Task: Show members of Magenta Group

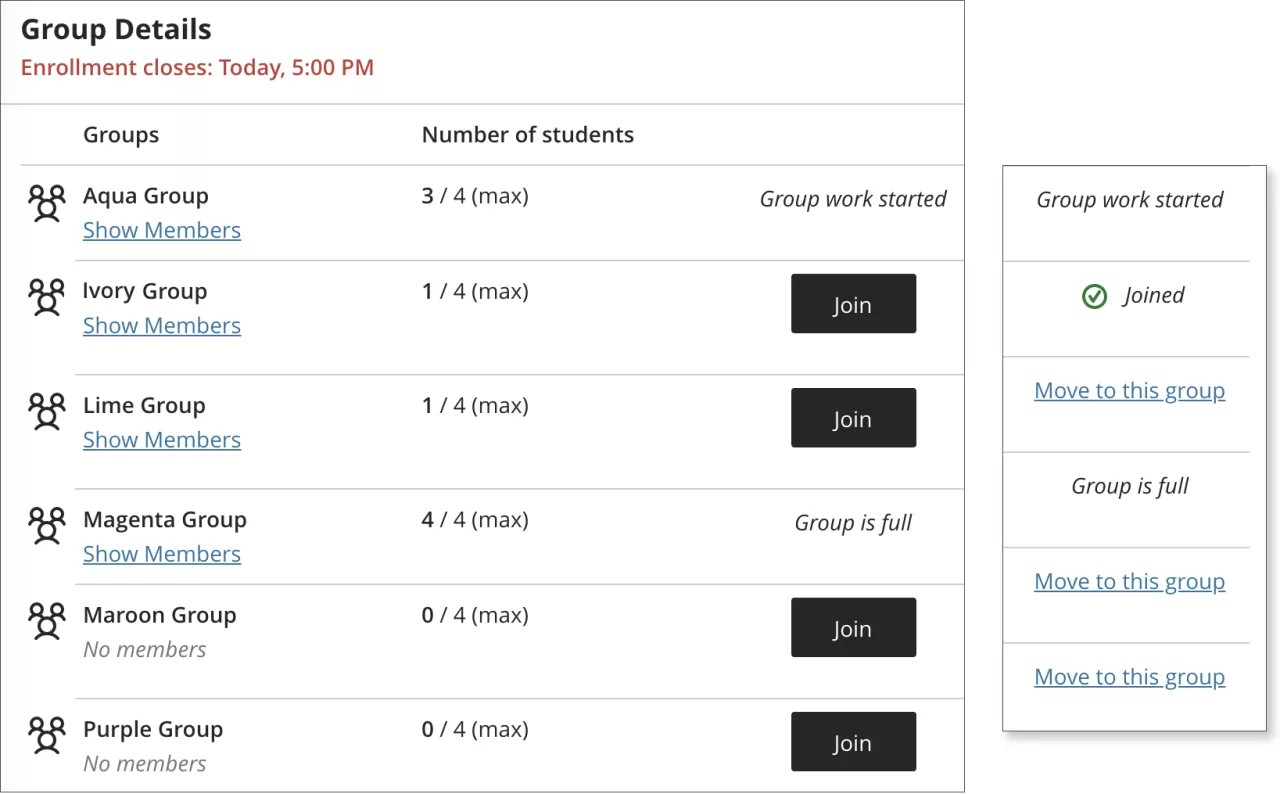Action: (x=161, y=553)
